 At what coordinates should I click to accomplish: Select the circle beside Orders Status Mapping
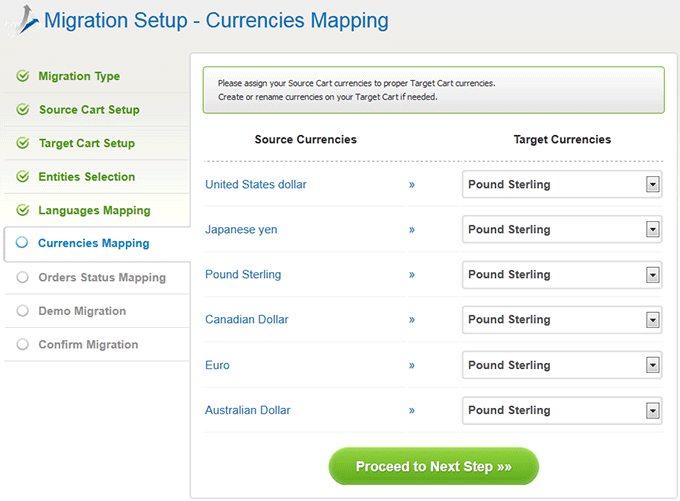(23, 277)
